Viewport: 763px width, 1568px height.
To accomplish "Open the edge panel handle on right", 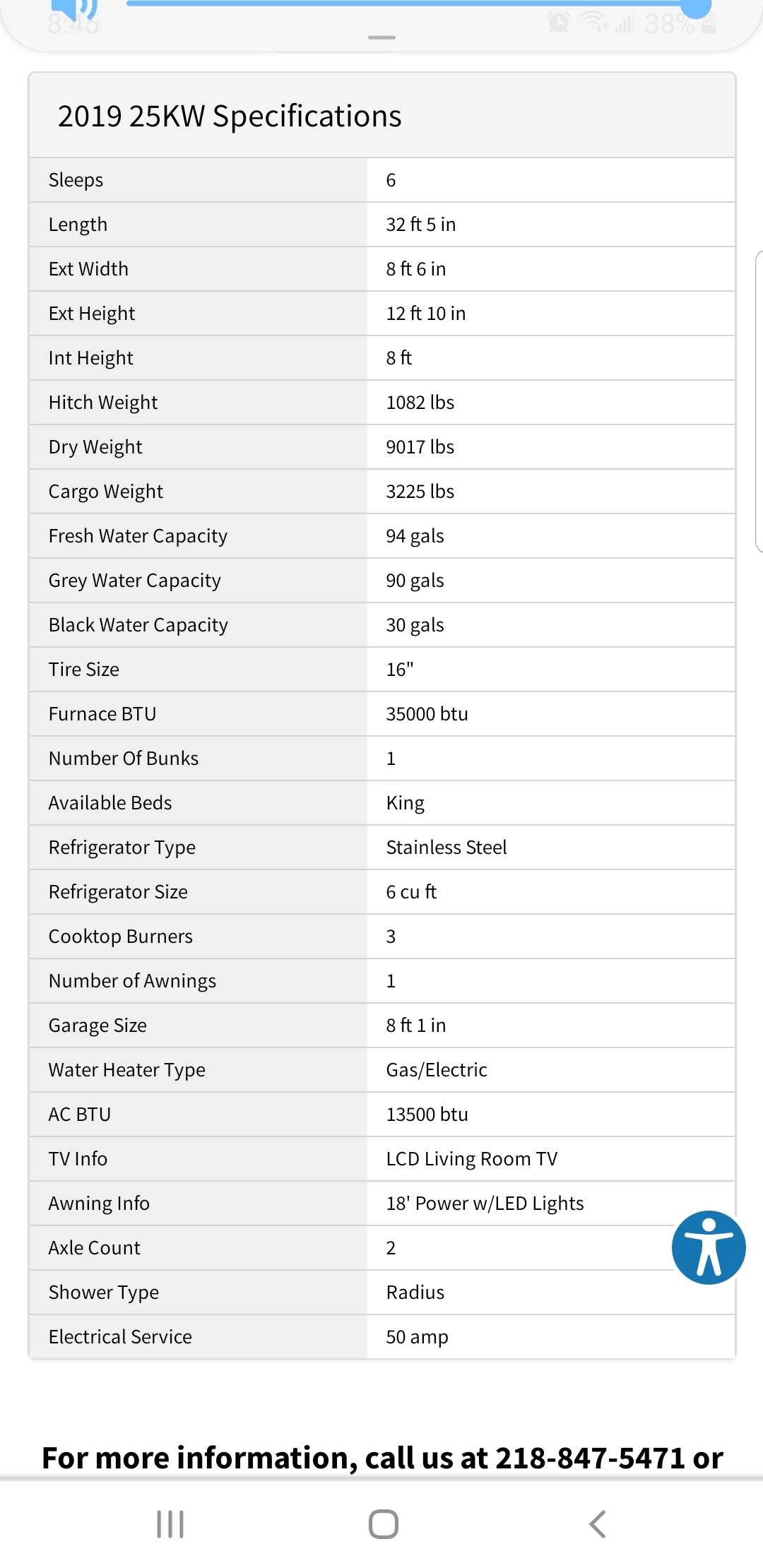I will click(759, 401).
